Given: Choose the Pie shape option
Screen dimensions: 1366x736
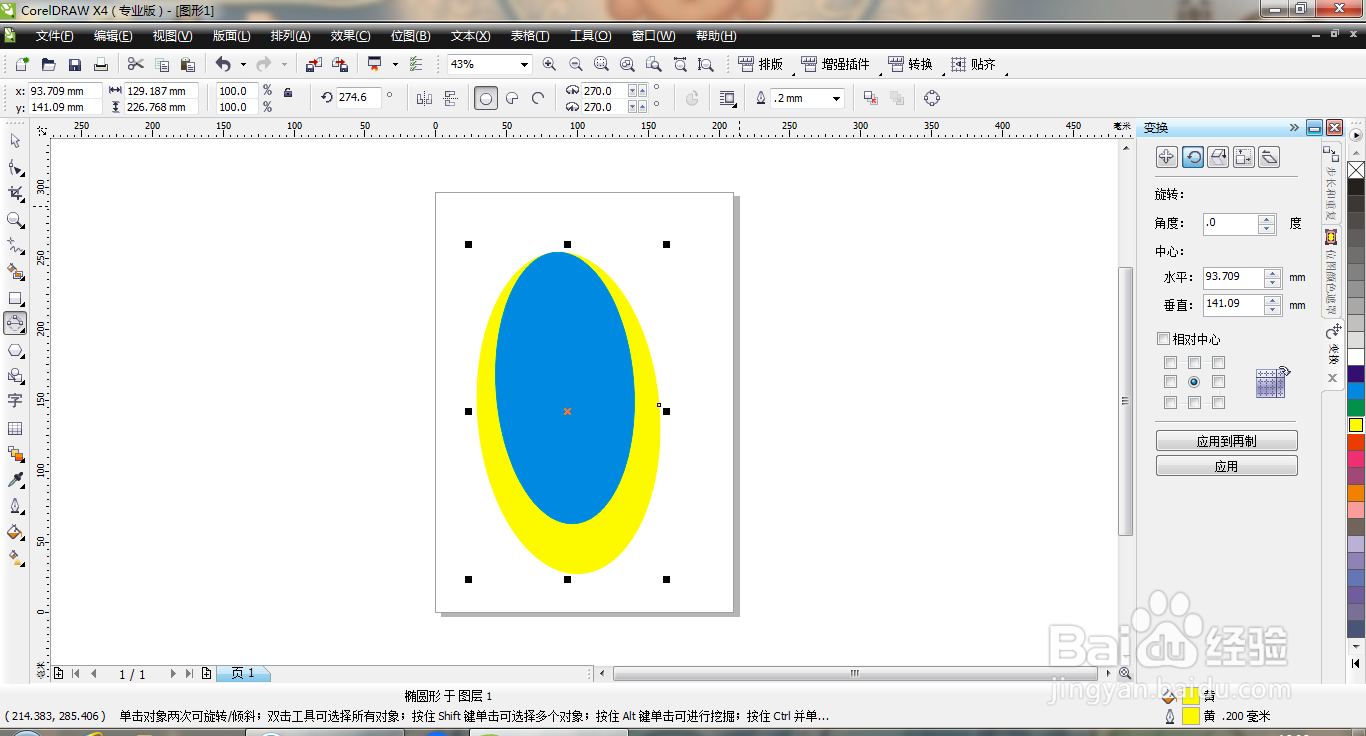Looking at the screenshot, I should [512, 98].
